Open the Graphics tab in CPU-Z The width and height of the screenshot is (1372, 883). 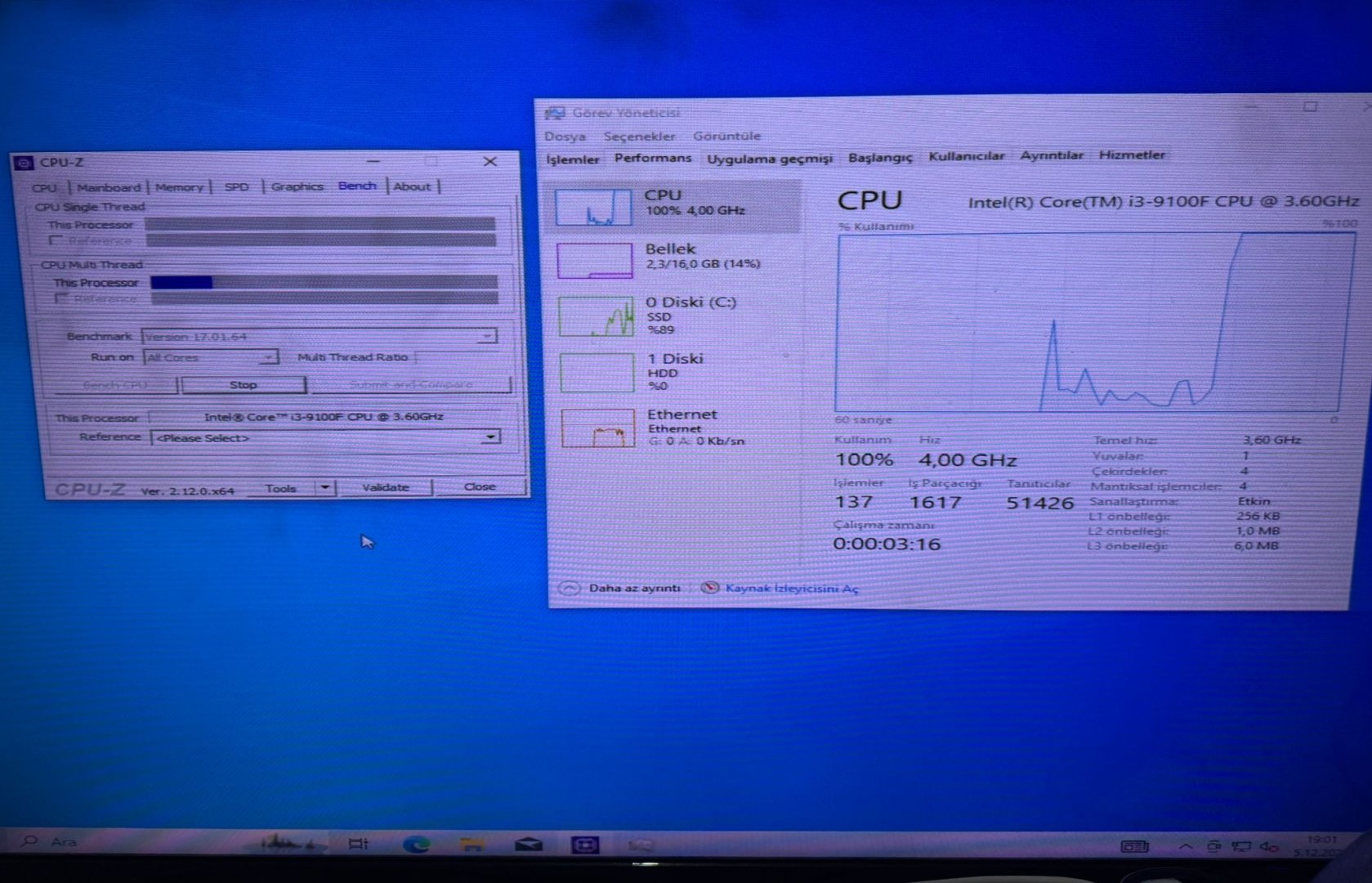pos(297,186)
